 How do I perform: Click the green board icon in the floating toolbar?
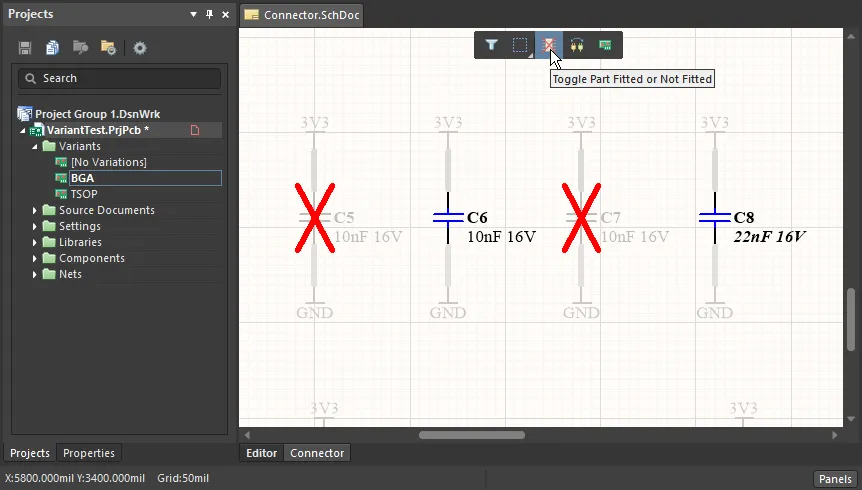coord(605,45)
